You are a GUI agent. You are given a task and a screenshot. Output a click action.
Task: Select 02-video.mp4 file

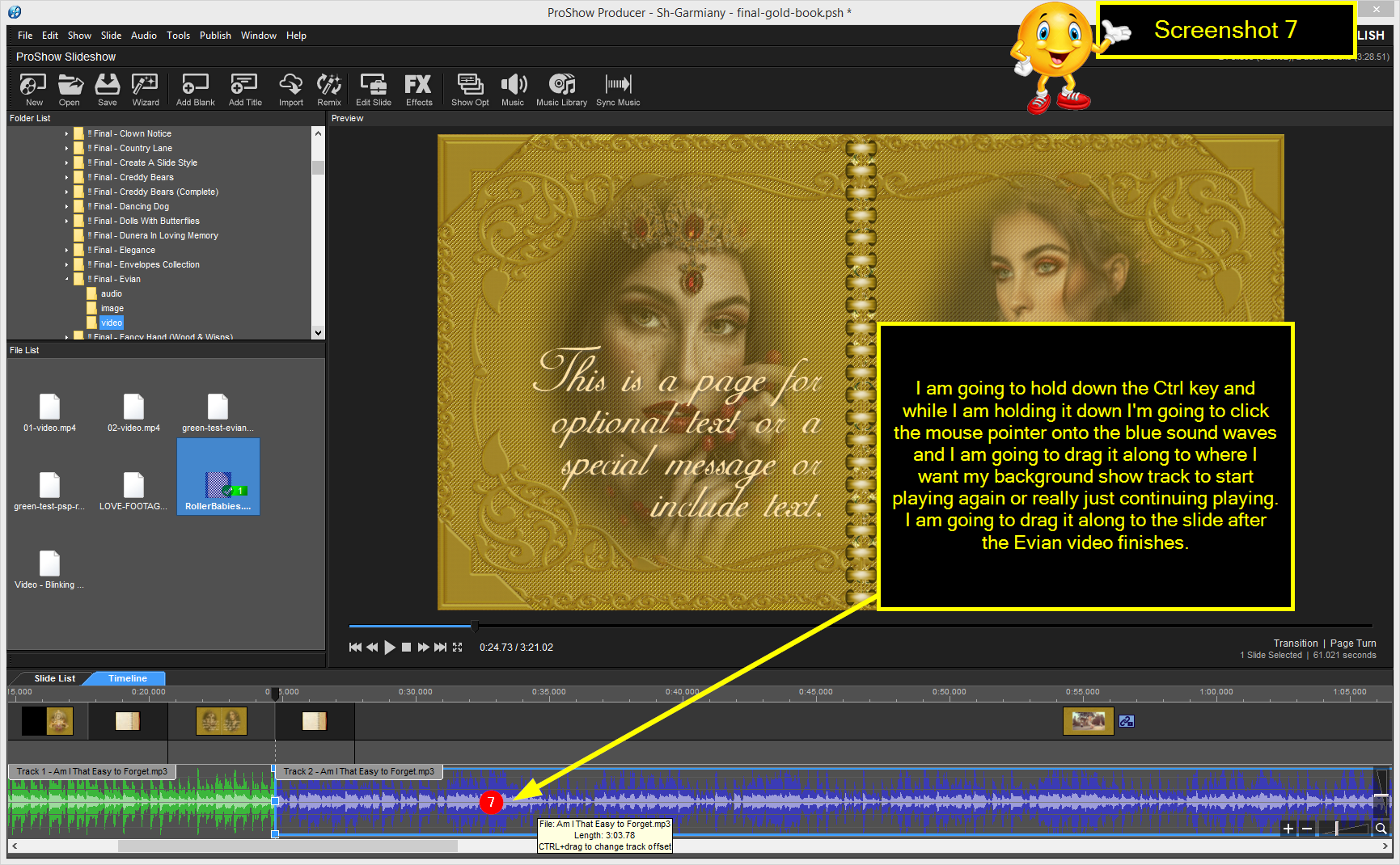[133, 412]
